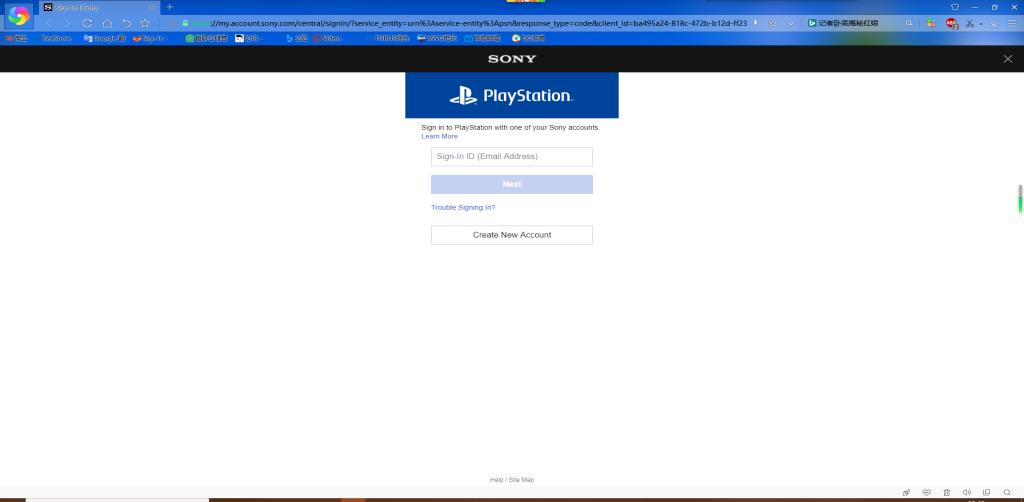
Task: Click the Create New Account button
Action: (x=512, y=235)
